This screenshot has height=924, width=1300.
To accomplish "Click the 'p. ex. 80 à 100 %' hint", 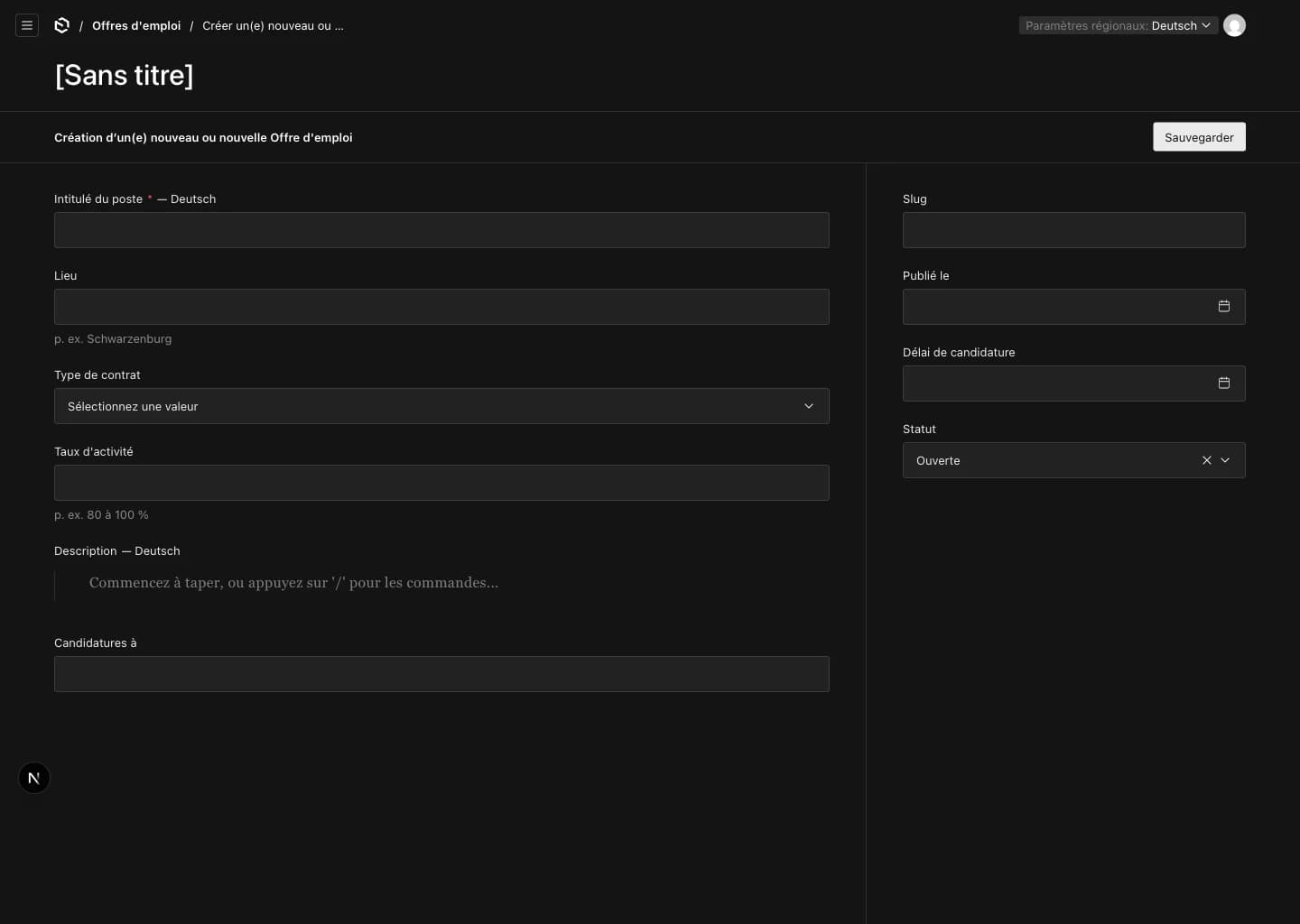I will (x=101, y=515).
